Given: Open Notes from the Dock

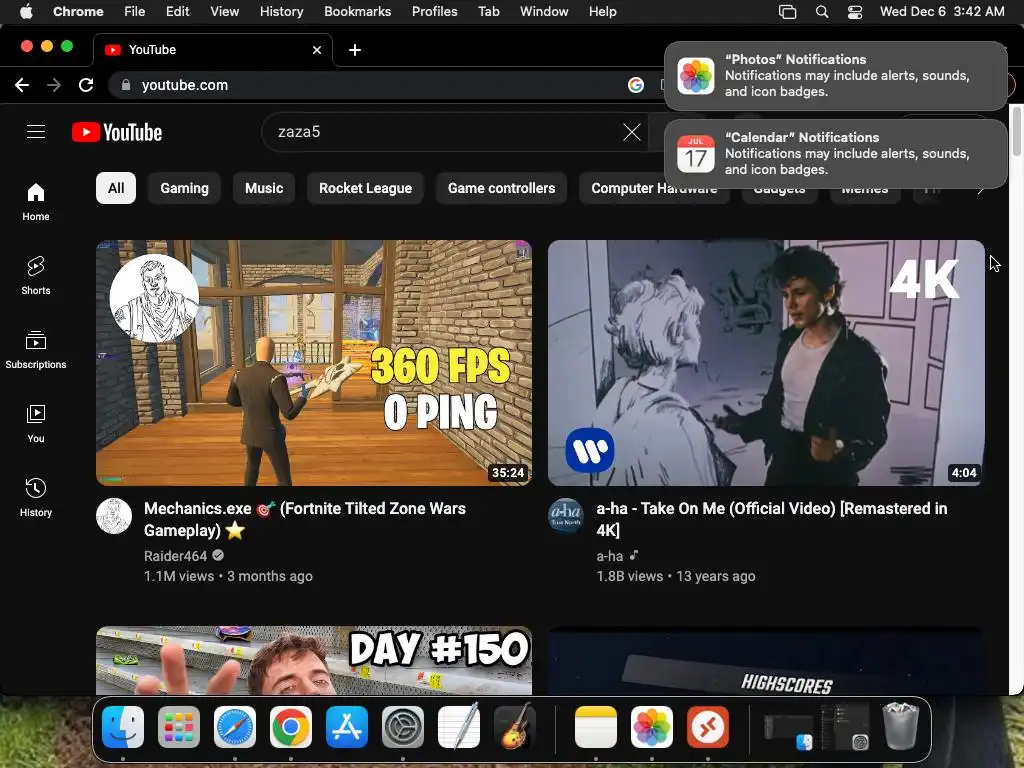Looking at the screenshot, I should (596, 727).
